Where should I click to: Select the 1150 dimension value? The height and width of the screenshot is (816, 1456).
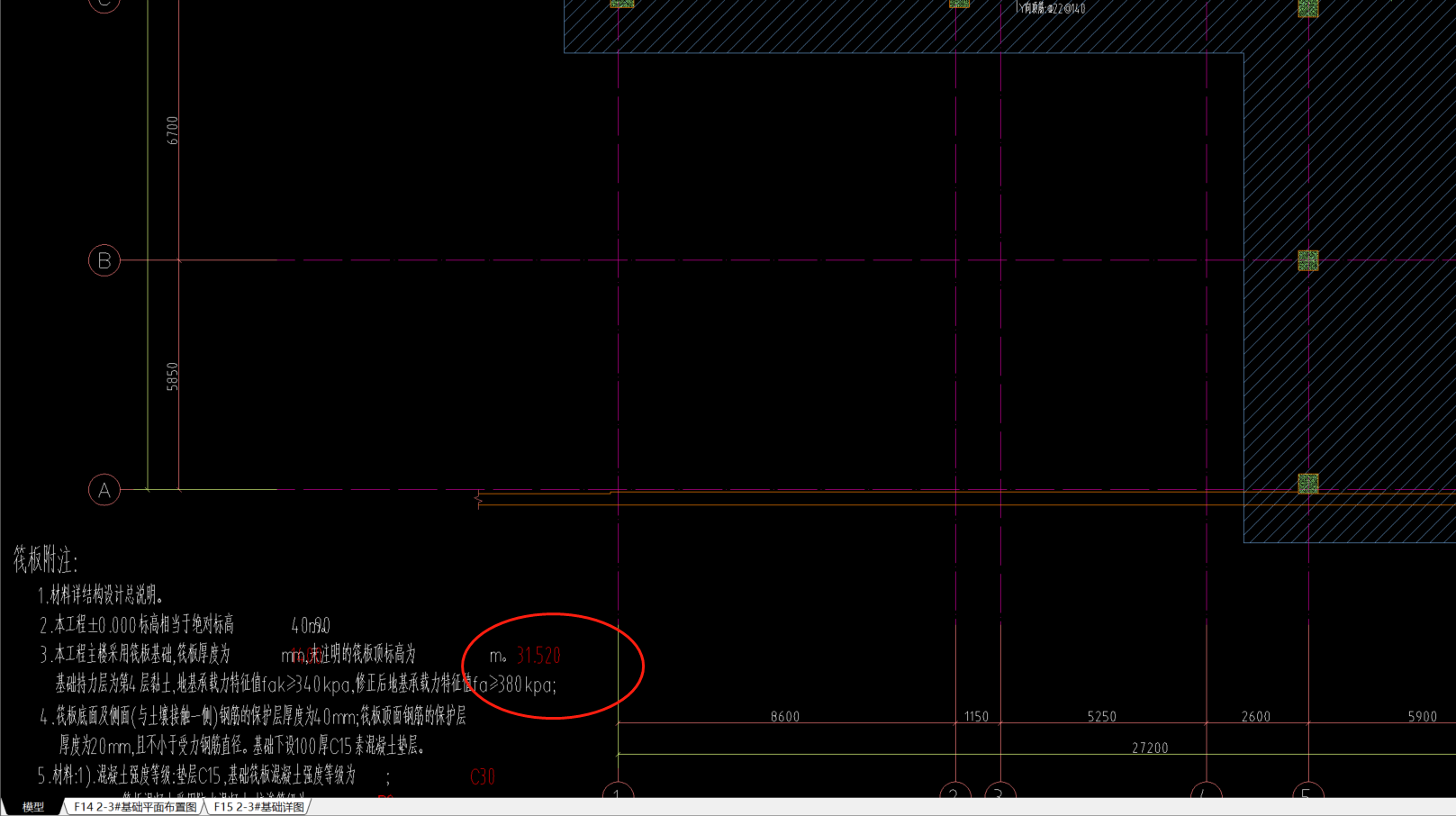[x=976, y=717]
